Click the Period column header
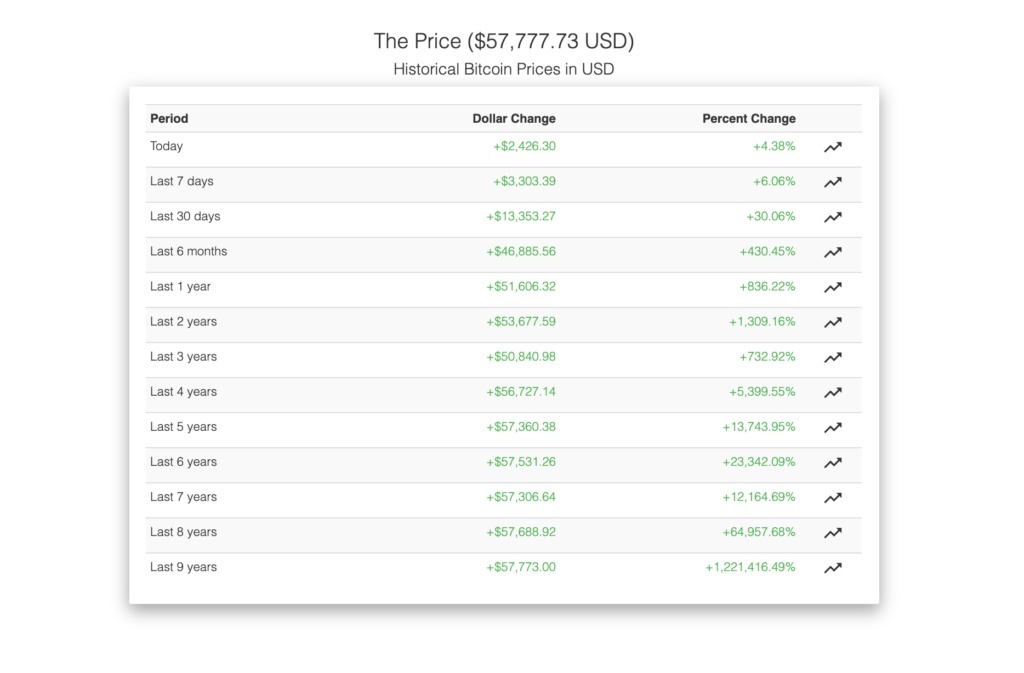 [169, 118]
